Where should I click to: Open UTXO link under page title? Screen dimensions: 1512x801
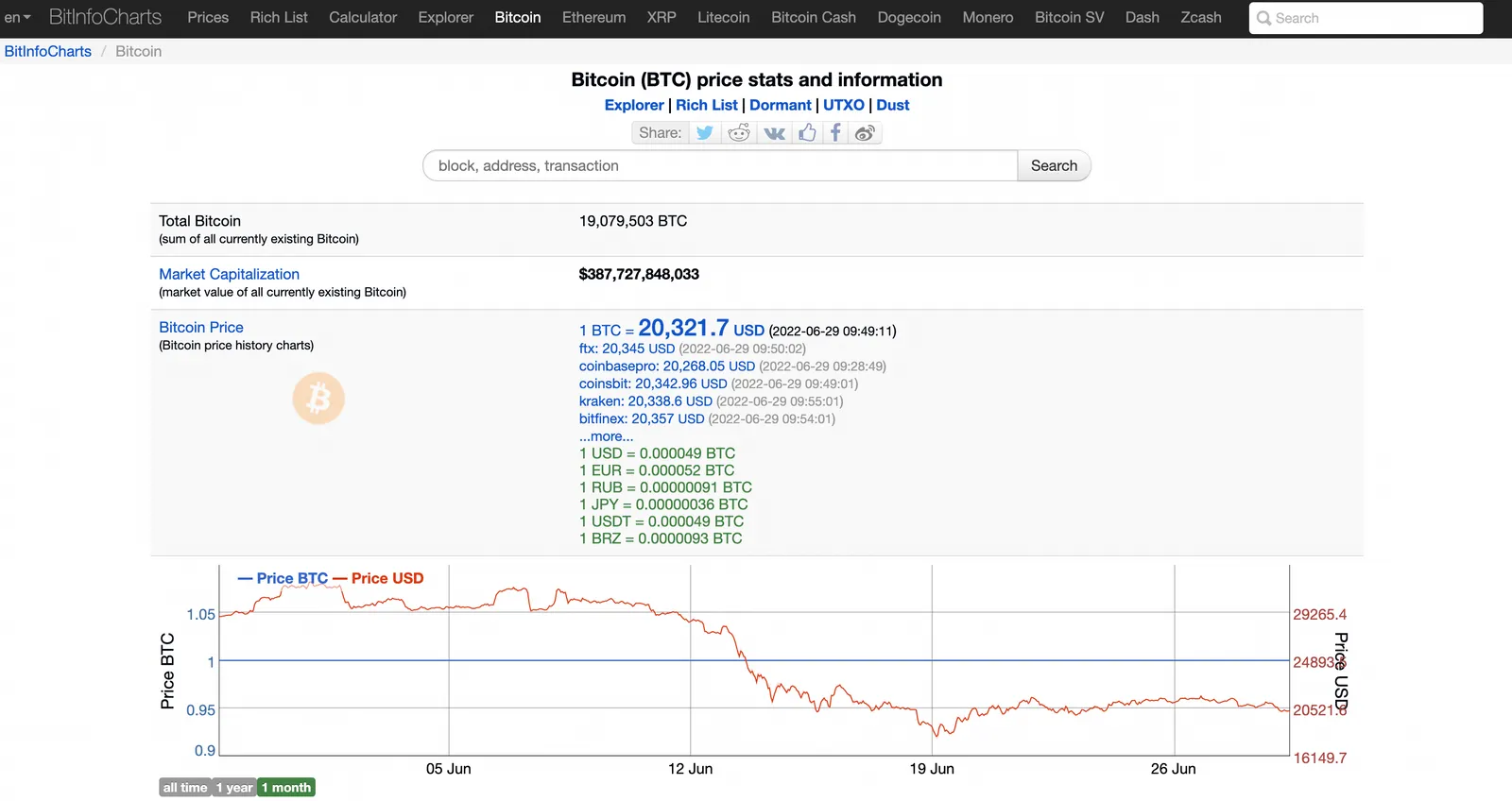[x=844, y=105]
